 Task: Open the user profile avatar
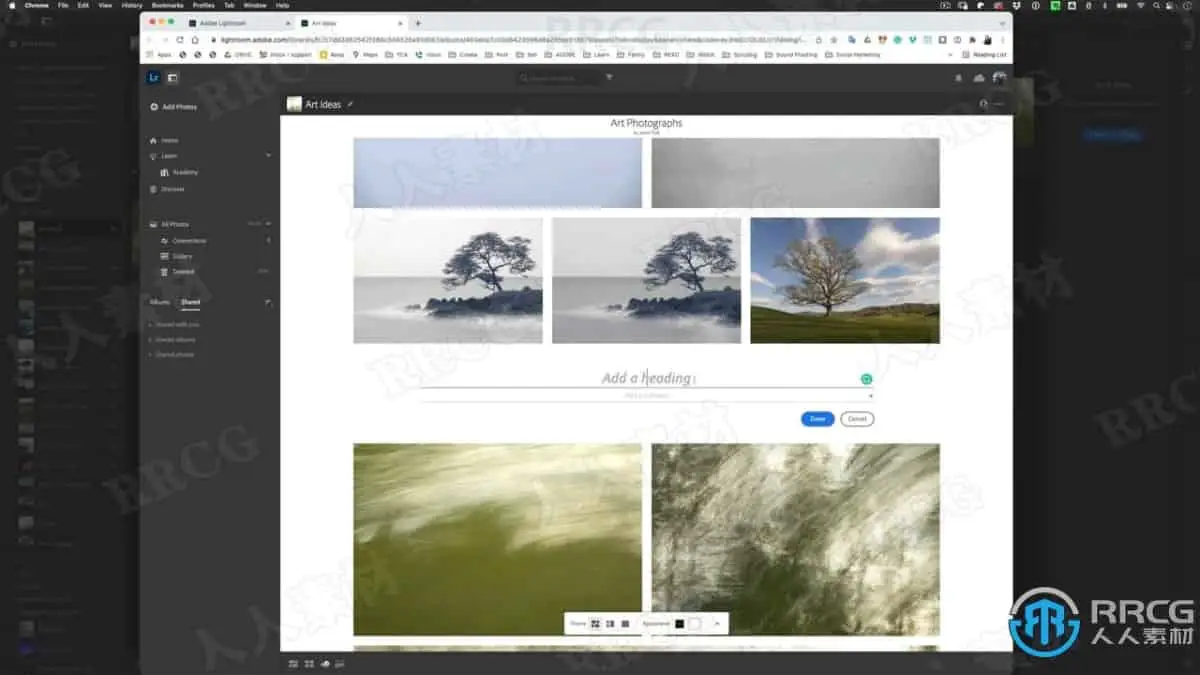(x=998, y=78)
